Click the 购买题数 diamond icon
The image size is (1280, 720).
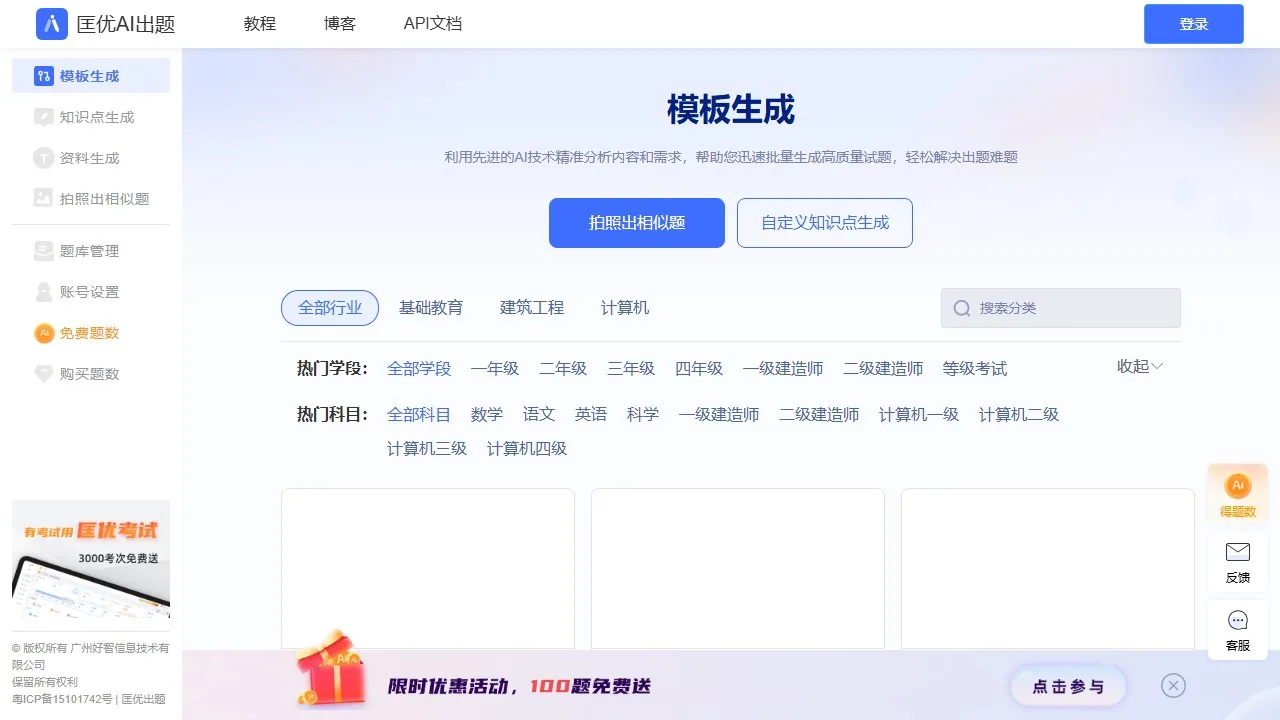pyautogui.click(x=43, y=374)
